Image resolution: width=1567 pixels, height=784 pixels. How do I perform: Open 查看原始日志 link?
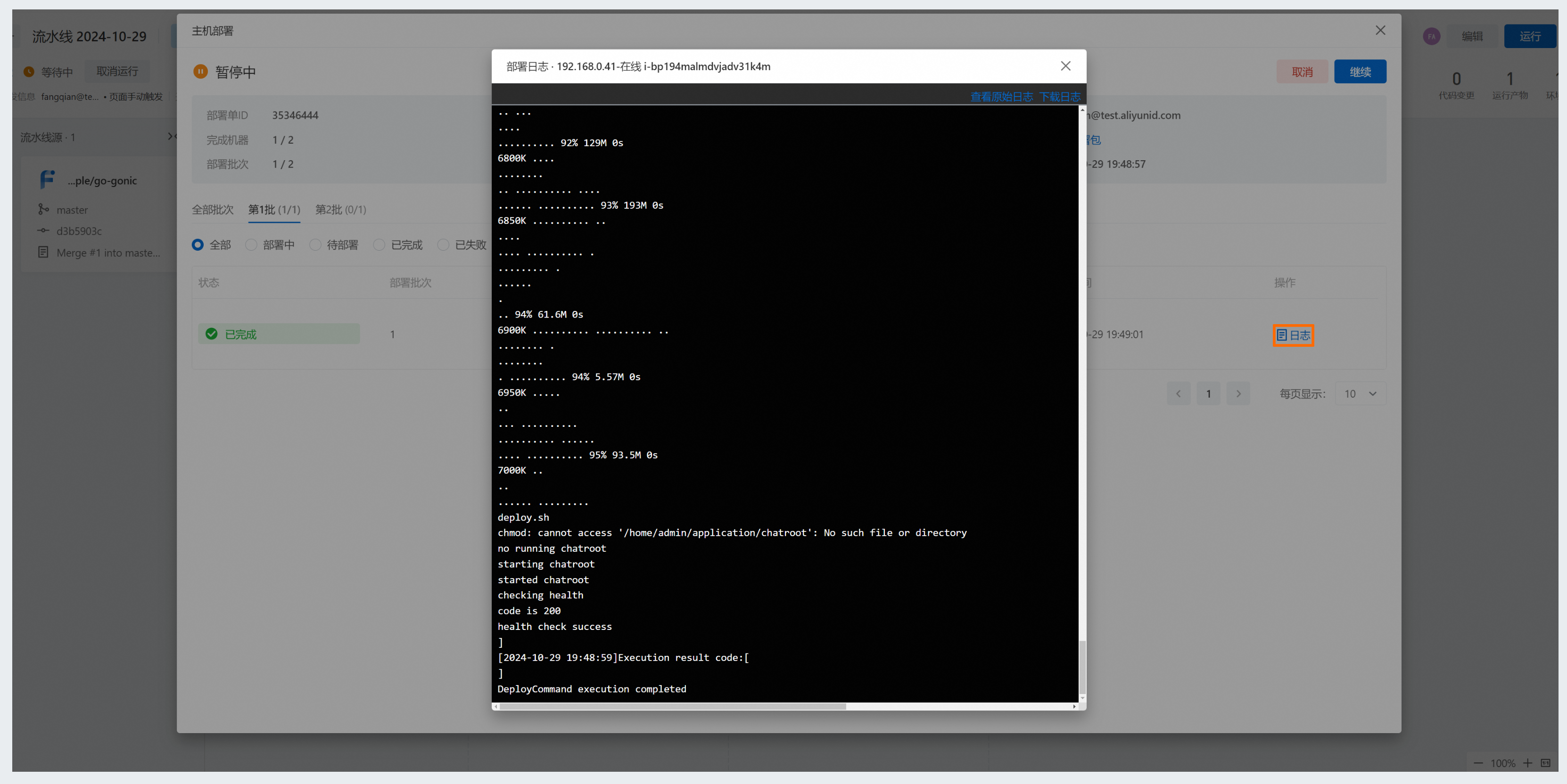(x=1001, y=97)
